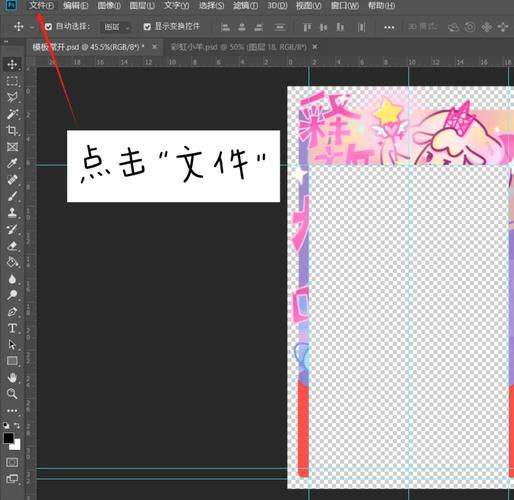Open the Edit Toolbar three-dots button
514x500 pixels.
[x=12, y=411]
